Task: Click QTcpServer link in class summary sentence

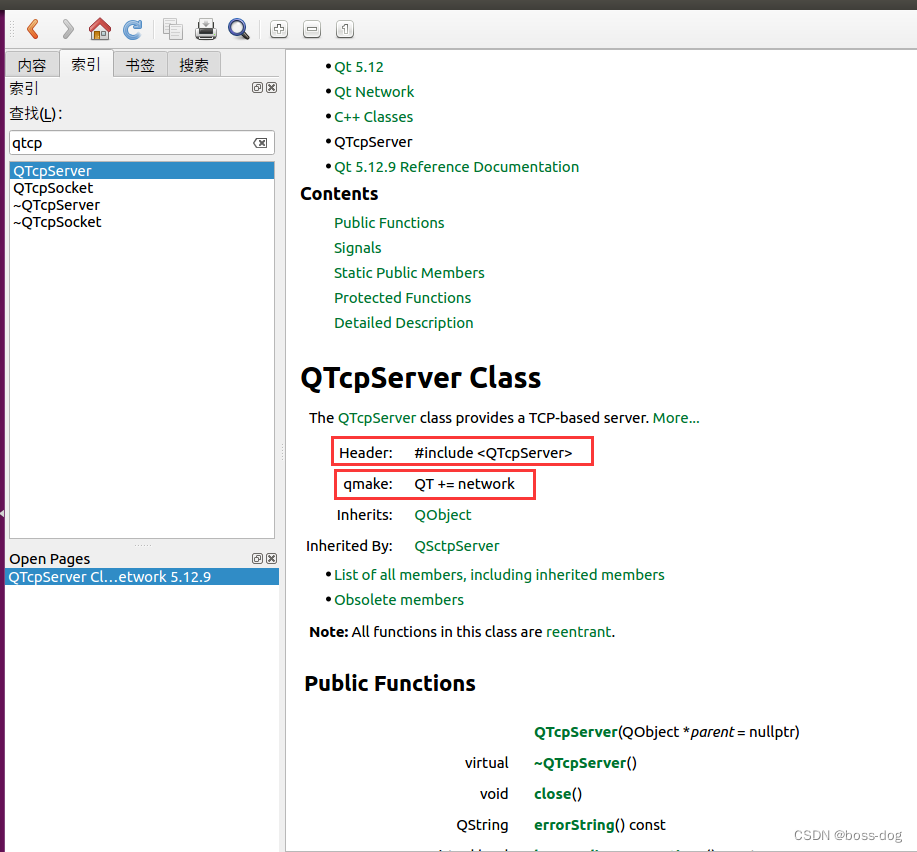Action: [x=377, y=418]
